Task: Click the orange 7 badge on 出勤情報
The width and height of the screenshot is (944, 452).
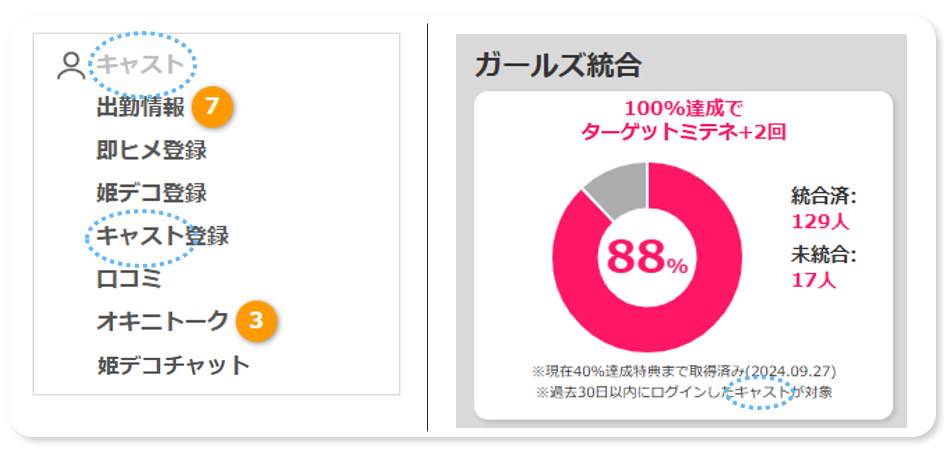Action: coord(212,107)
